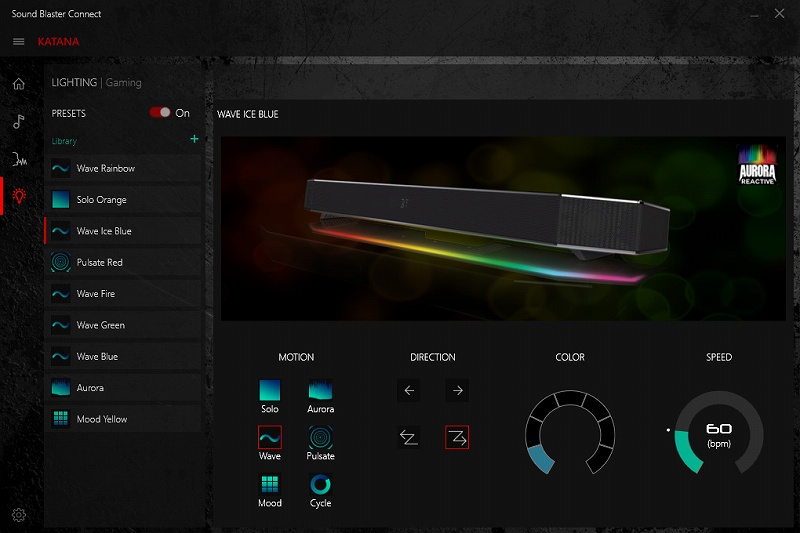800x533 pixels.
Task: Select the Wave Green preset
Action: click(123, 325)
